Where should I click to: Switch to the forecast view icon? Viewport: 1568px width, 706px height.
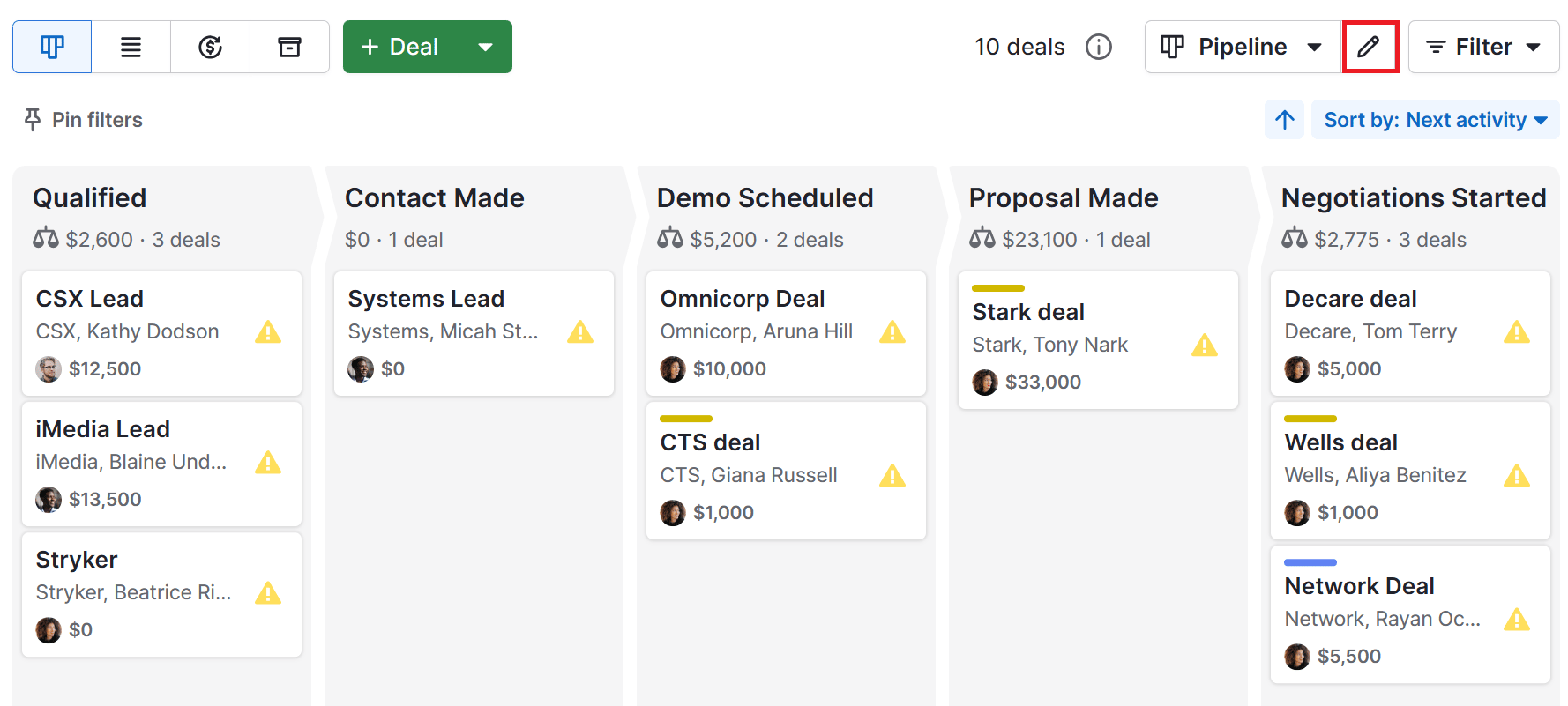(210, 47)
